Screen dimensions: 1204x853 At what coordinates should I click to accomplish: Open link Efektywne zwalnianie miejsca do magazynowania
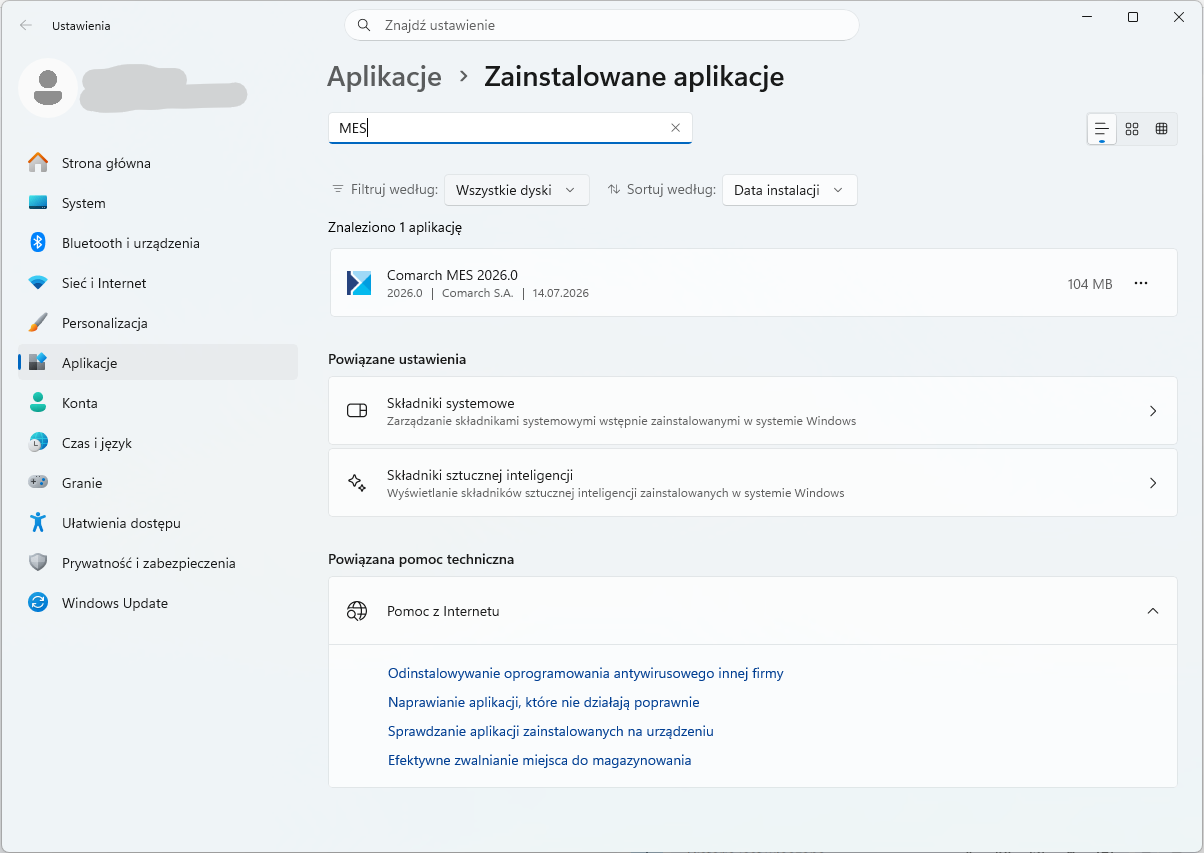click(540, 761)
